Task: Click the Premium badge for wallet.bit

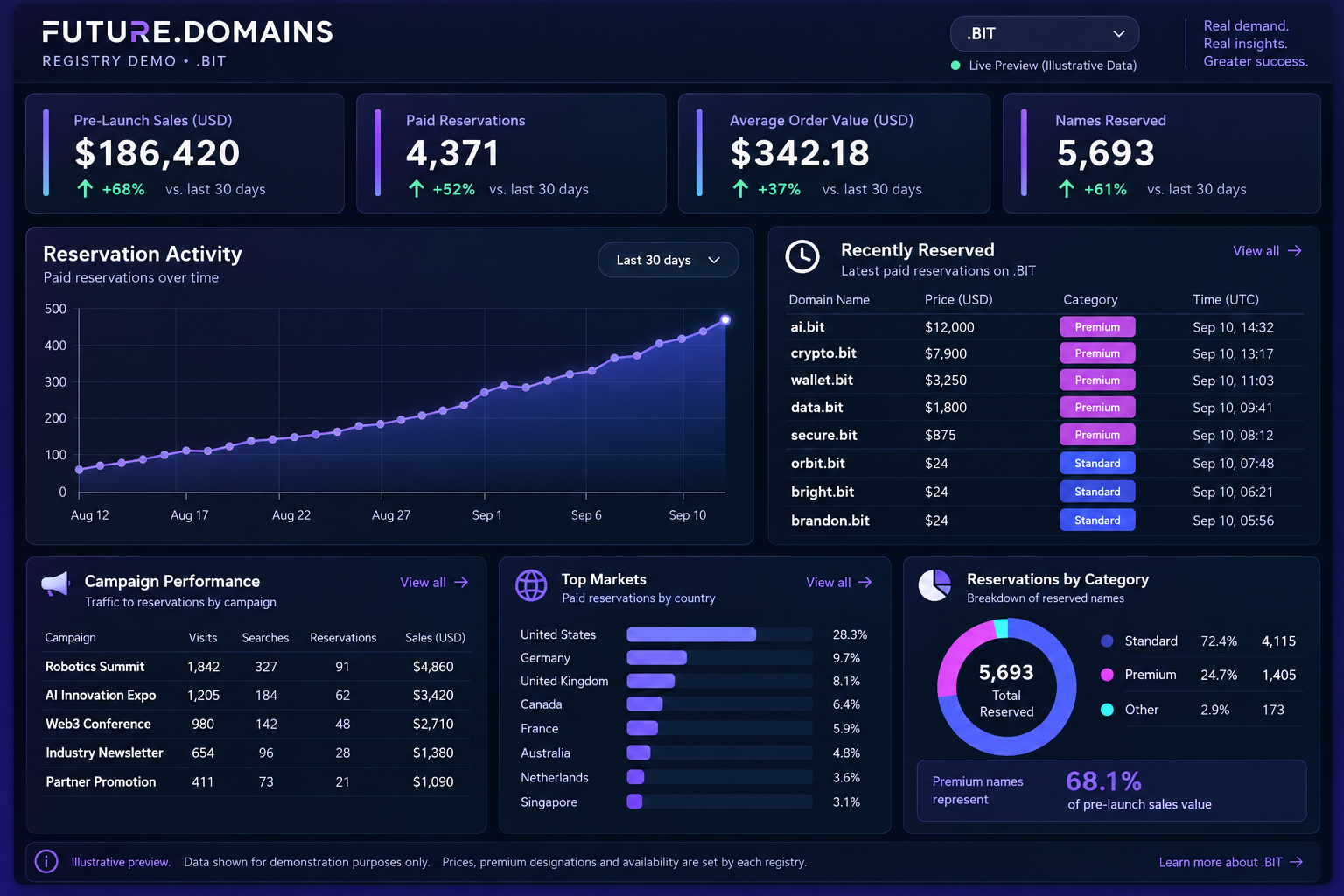Action: coord(1097,381)
